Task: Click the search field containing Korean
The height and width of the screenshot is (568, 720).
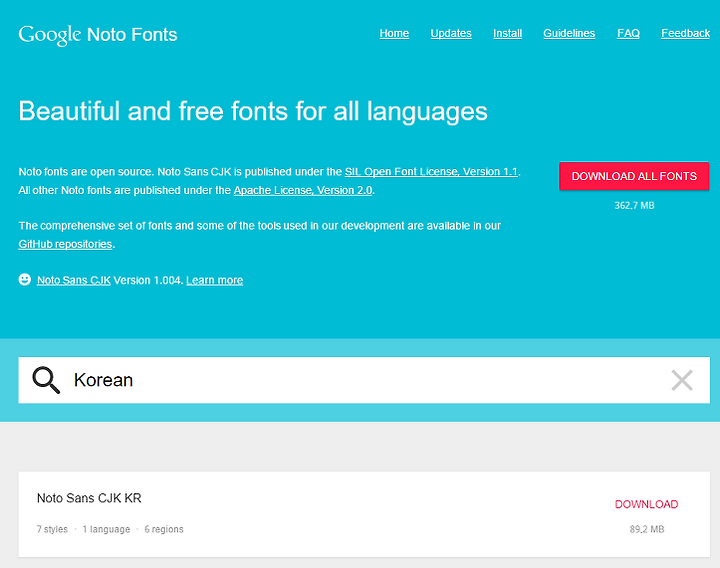Action: tap(364, 380)
